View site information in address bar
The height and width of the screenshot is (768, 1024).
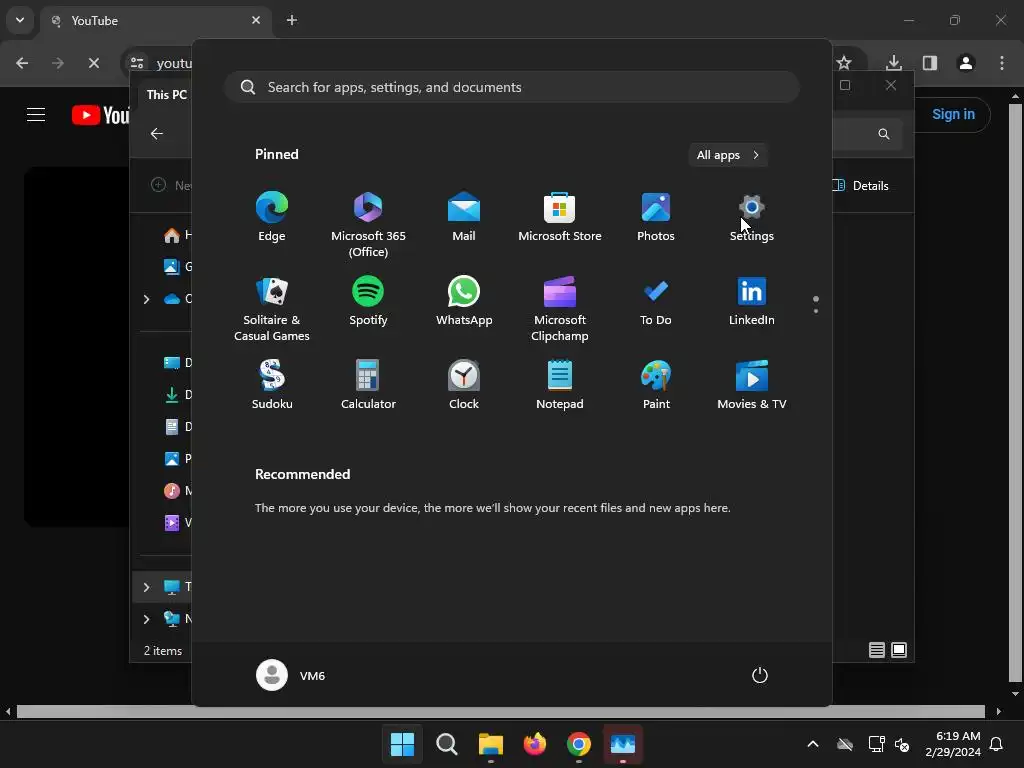tap(137, 63)
